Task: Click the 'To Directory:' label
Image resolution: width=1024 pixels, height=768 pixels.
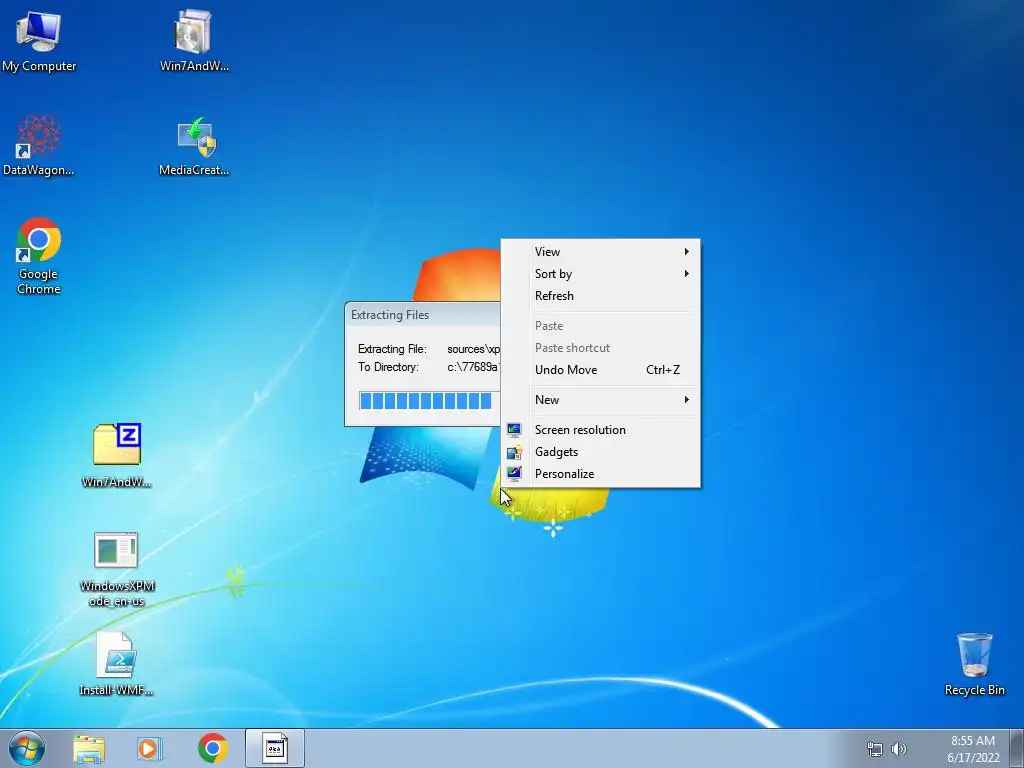Action: pyautogui.click(x=388, y=367)
